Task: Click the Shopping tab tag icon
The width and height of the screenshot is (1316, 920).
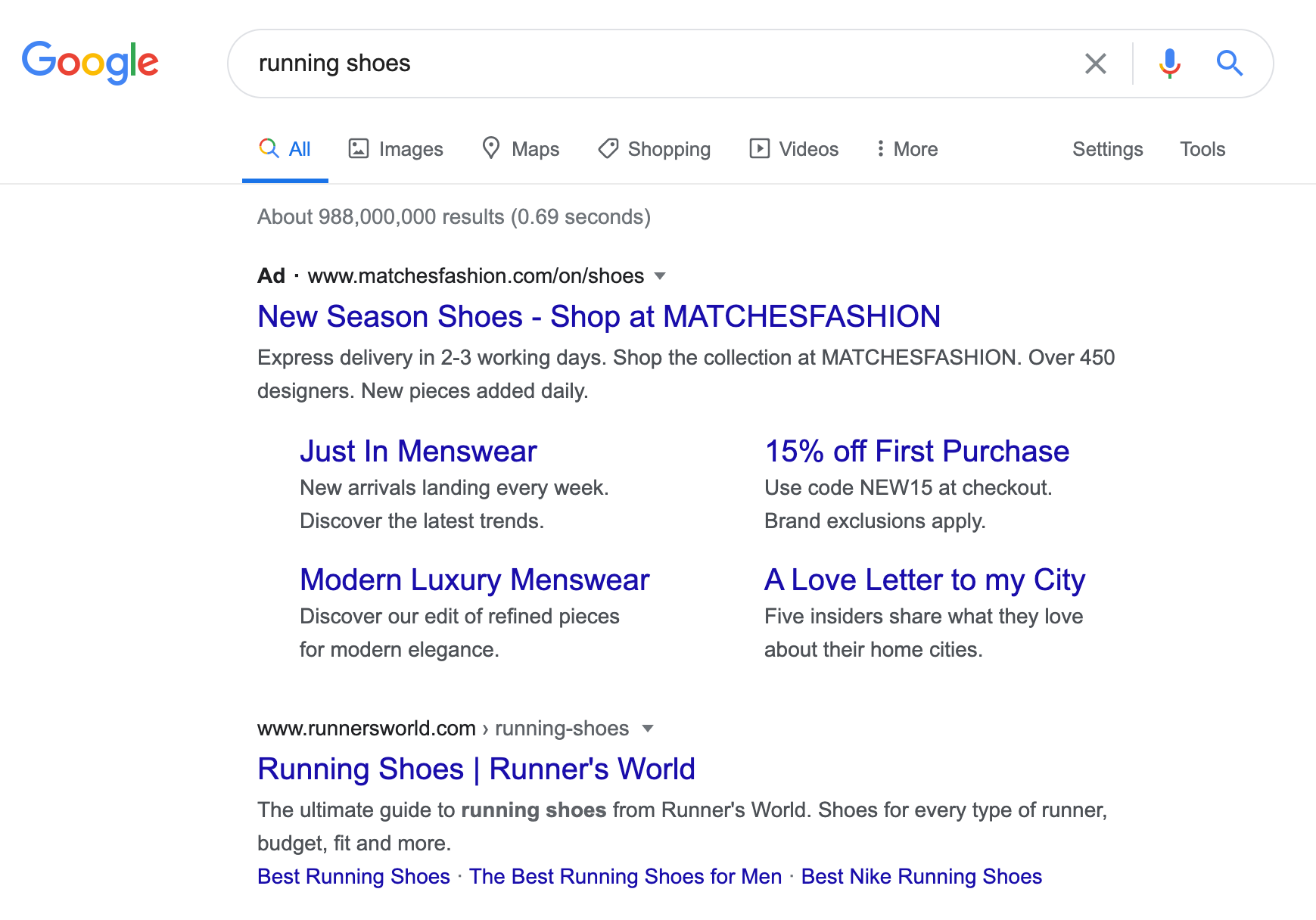Action: point(608,148)
